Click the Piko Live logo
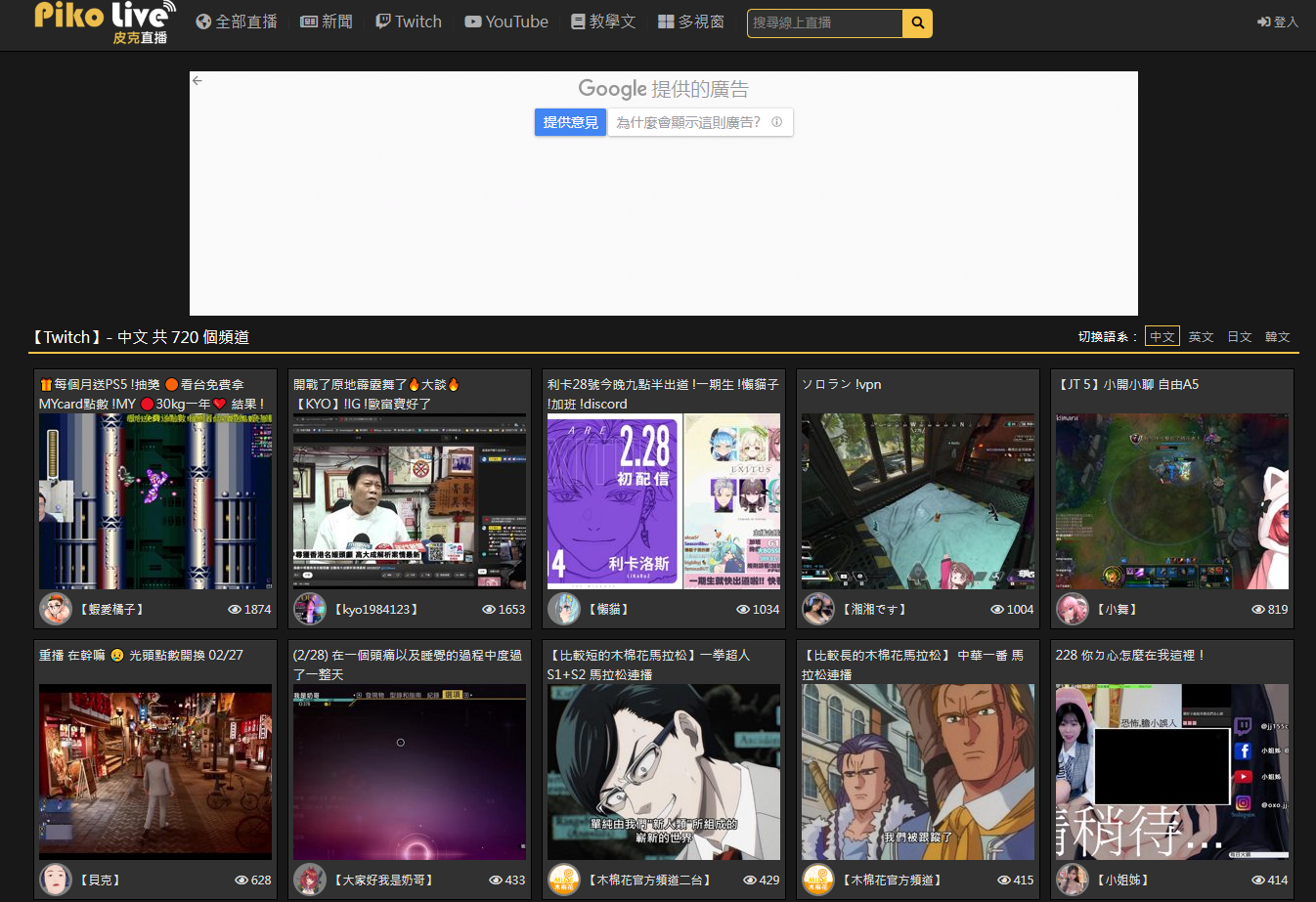The height and width of the screenshot is (902, 1316). click(x=104, y=21)
